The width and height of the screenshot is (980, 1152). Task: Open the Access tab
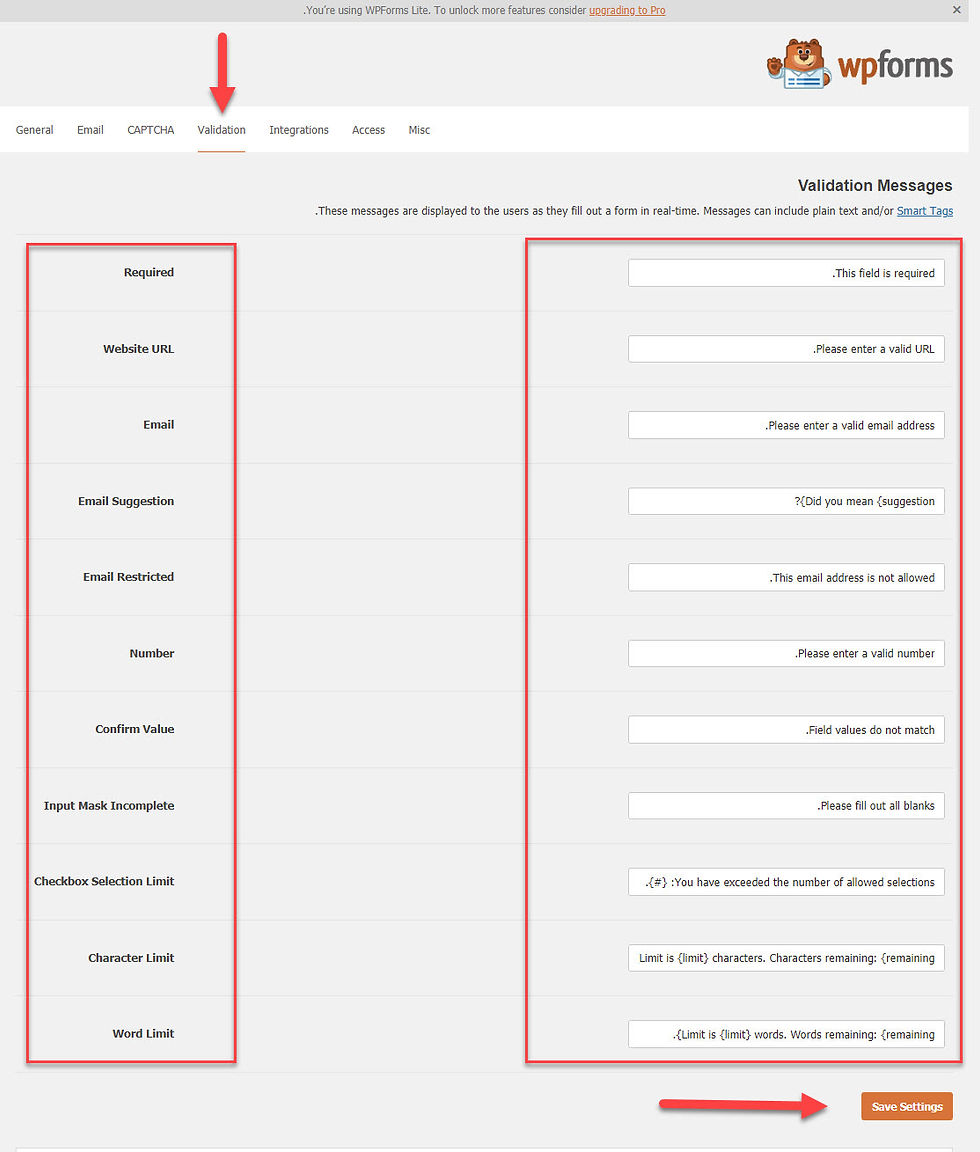[x=368, y=130]
